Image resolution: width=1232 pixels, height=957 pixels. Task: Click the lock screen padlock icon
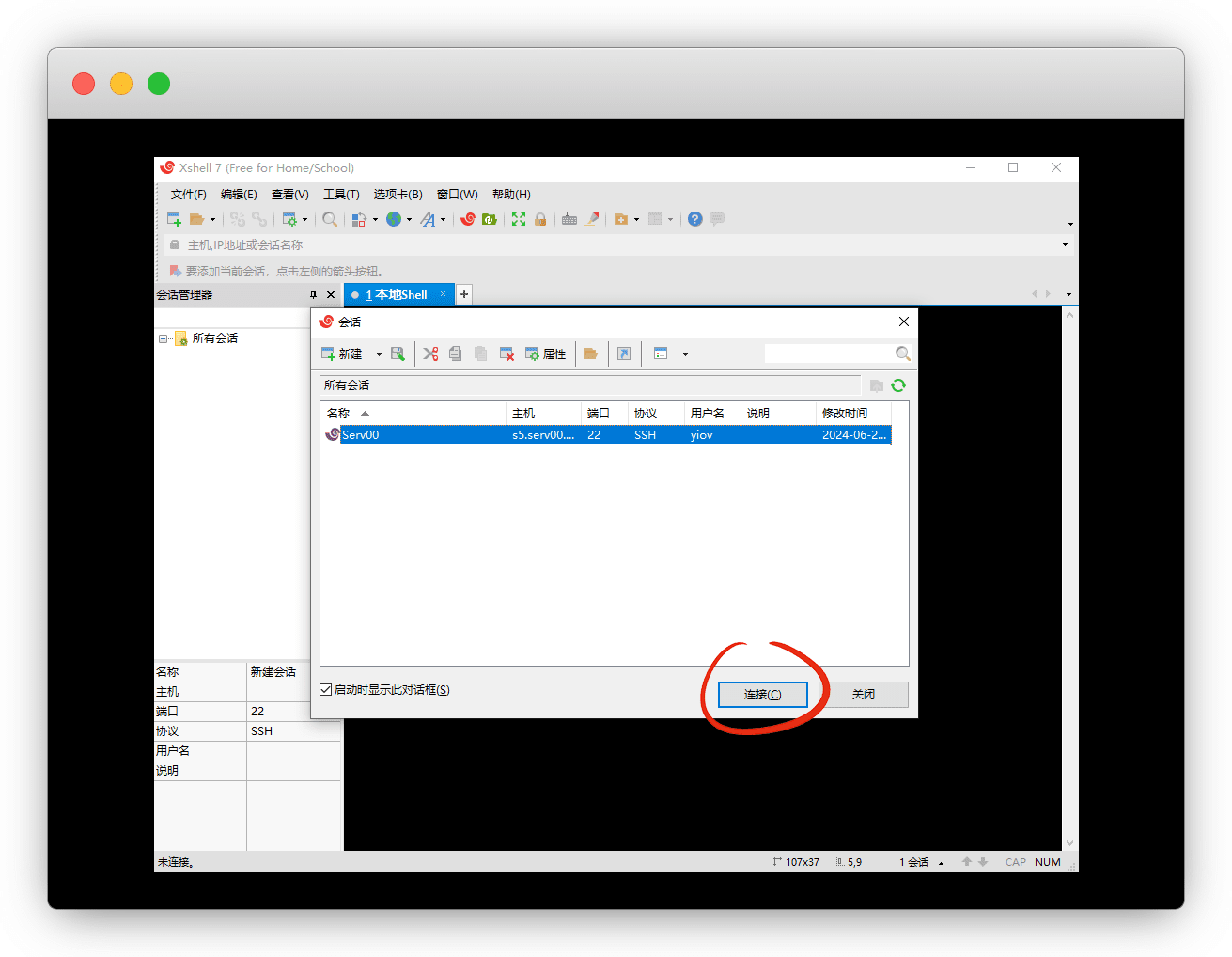pos(540,219)
